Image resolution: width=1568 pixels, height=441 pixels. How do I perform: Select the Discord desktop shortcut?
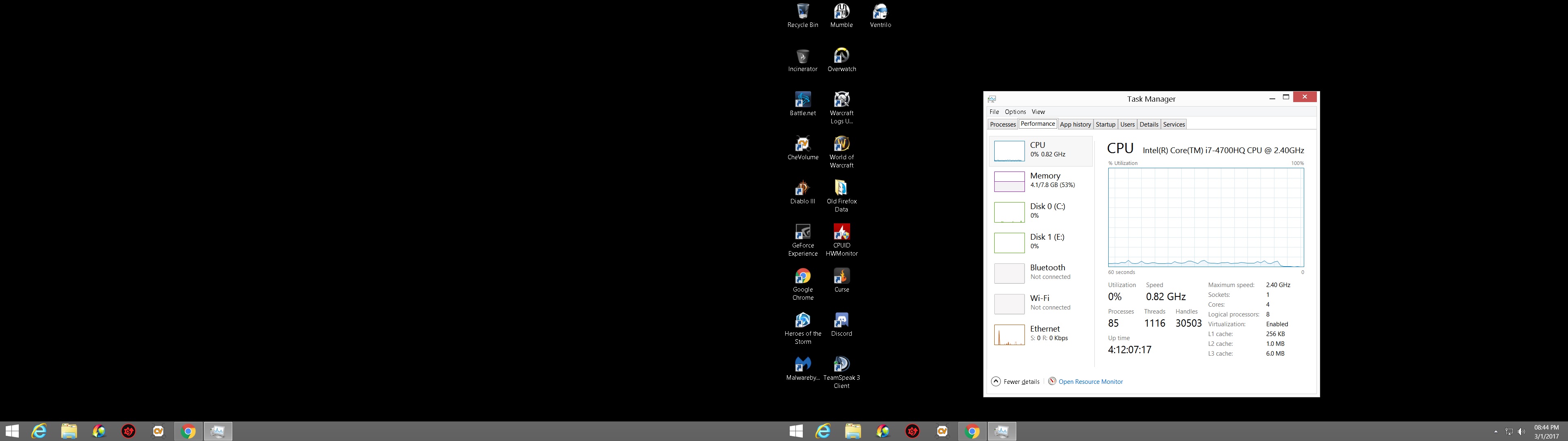841,324
